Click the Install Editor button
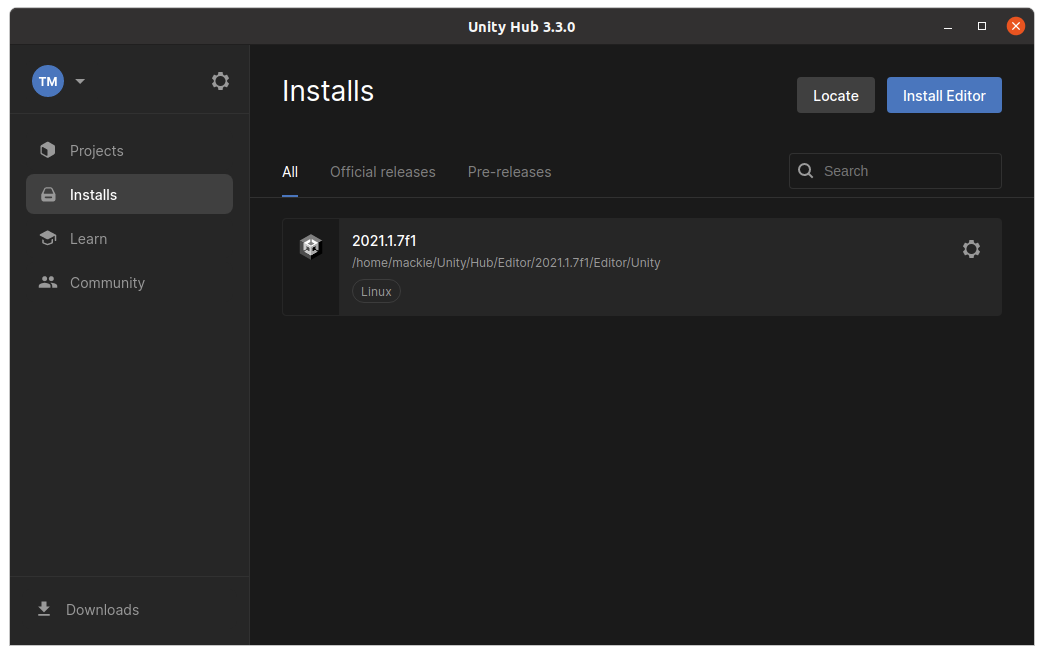1044x655 pixels. (944, 95)
